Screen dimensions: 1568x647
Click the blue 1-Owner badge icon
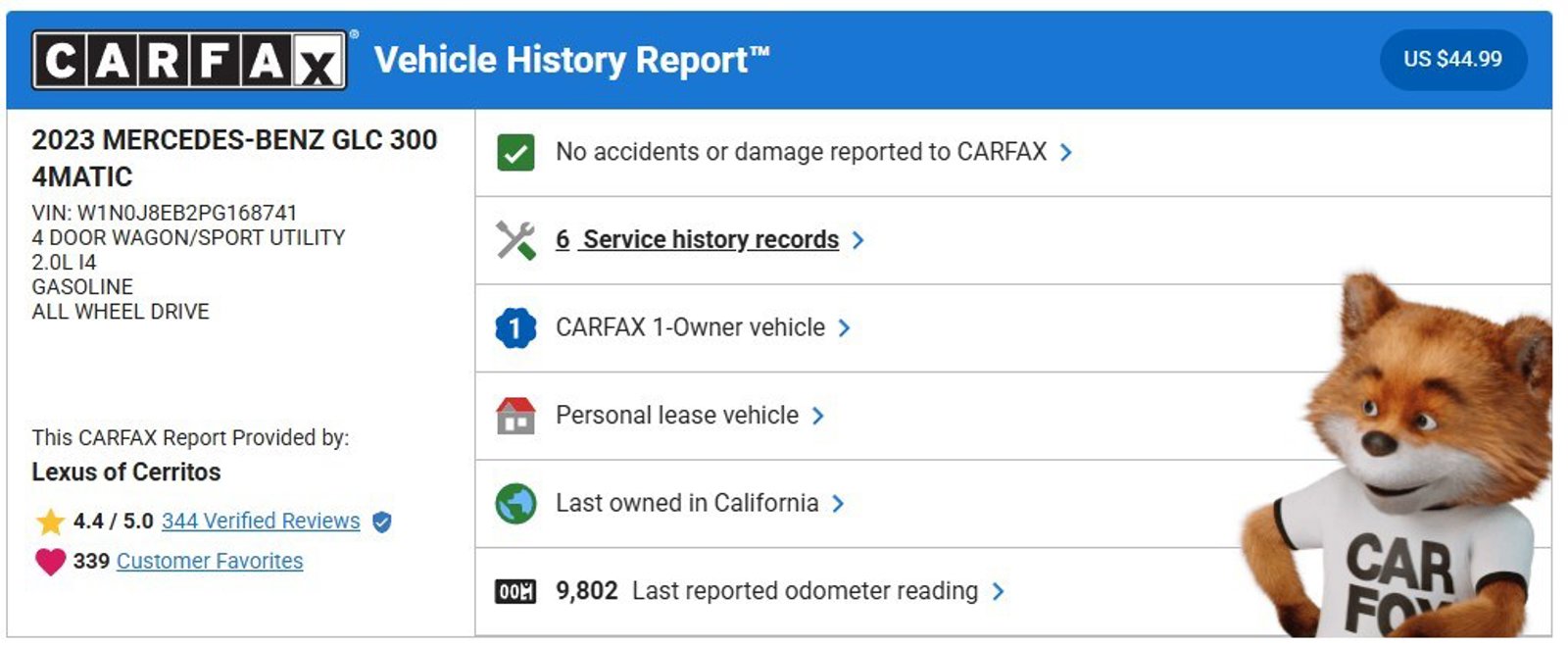click(515, 327)
